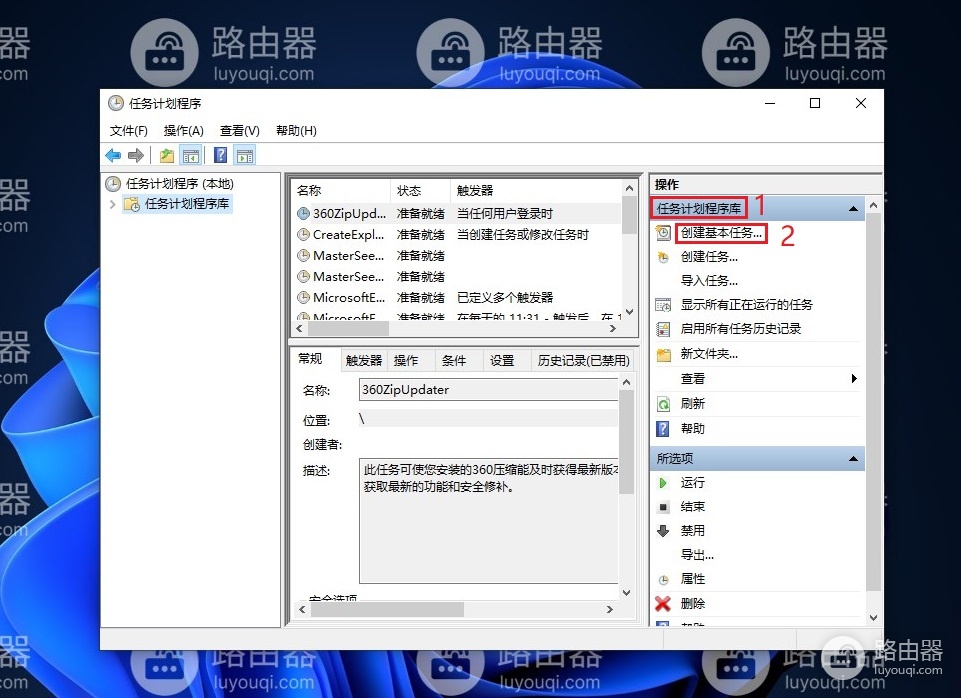Switch to the 常规 tab
Viewport: 961px width, 698px height.
tap(310, 359)
